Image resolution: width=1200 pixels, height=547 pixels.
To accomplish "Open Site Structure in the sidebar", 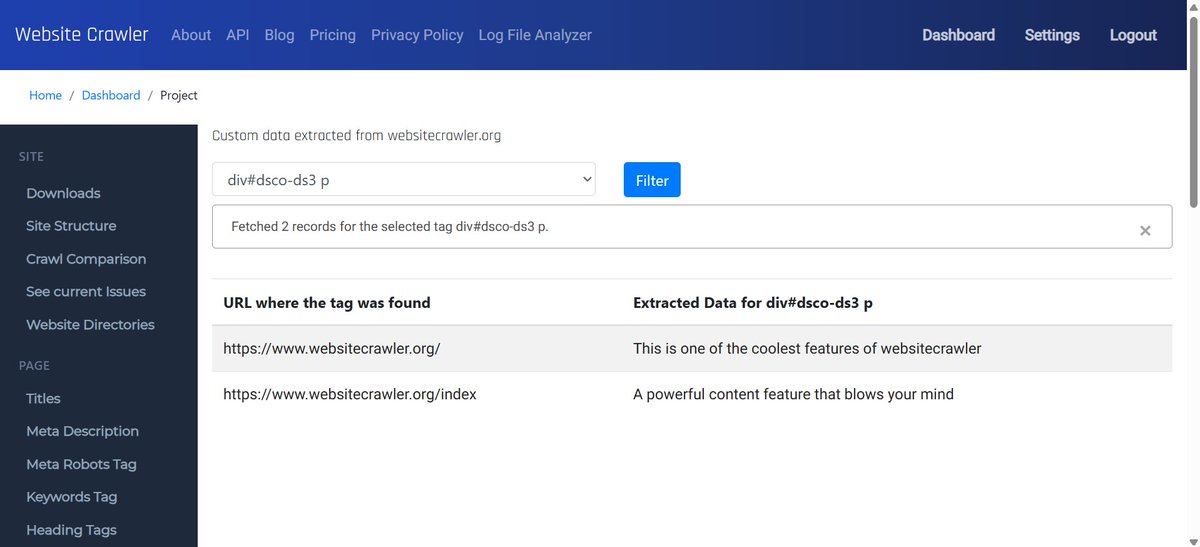I will (71, 226).
